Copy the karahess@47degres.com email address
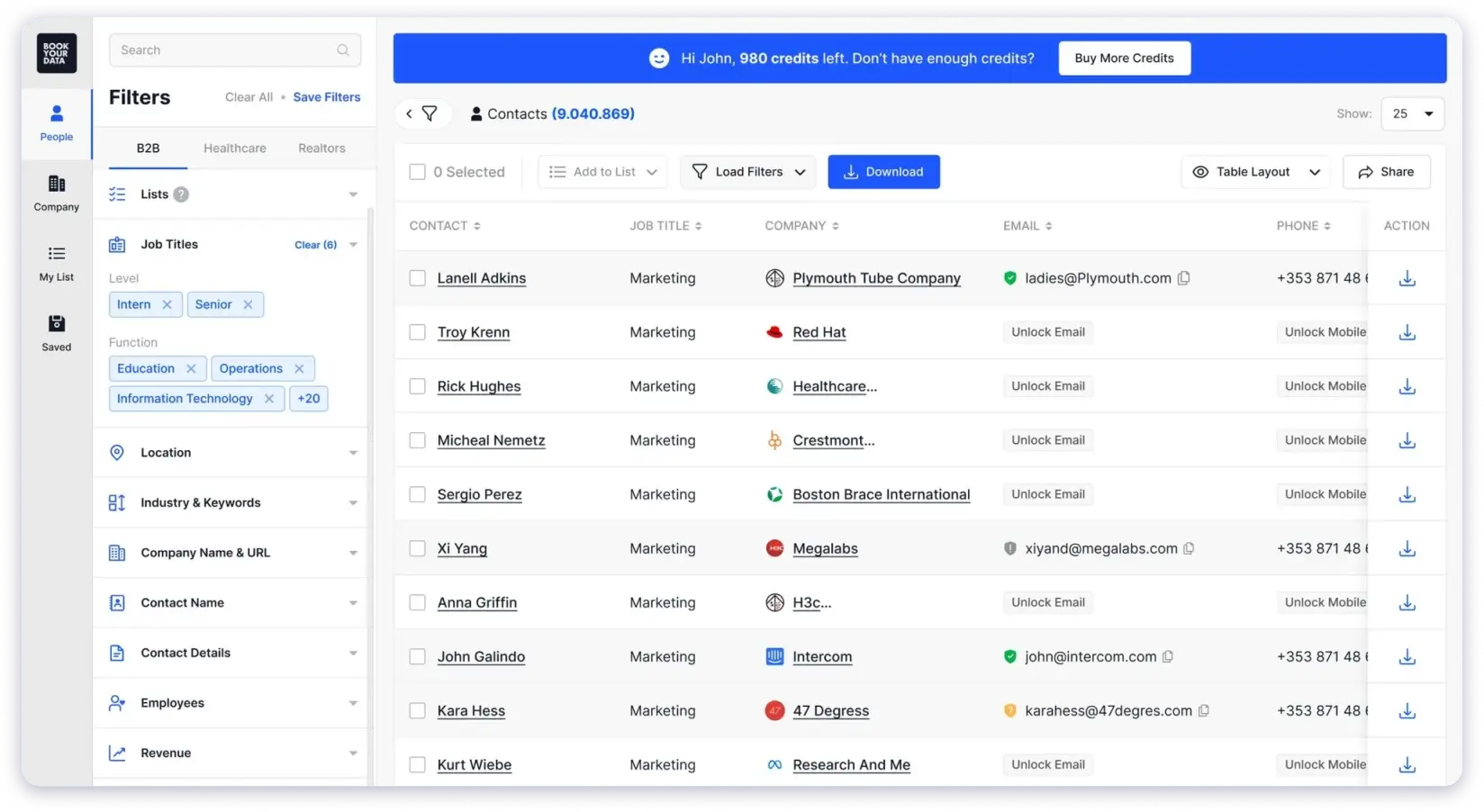Screen dimensions: 1484x812 click(x=1204, y=710)
